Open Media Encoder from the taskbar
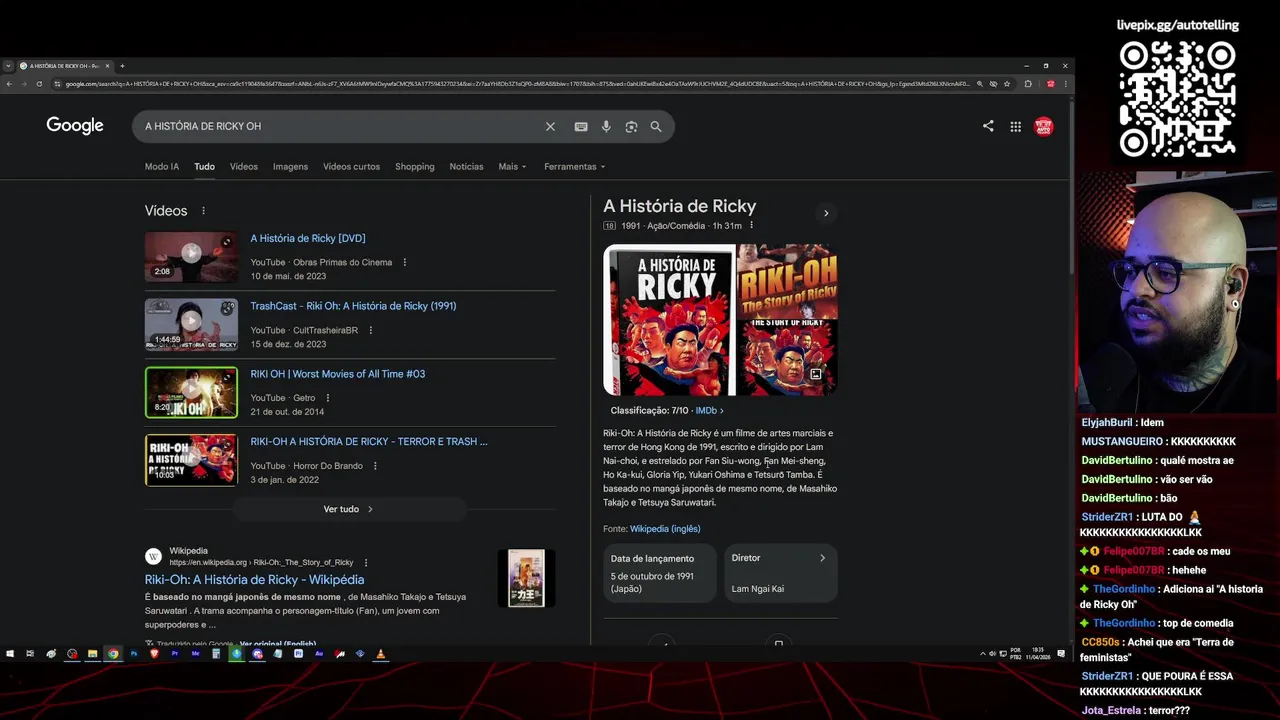This screenshot has width=1280, height=720. (x=196, y=654)
